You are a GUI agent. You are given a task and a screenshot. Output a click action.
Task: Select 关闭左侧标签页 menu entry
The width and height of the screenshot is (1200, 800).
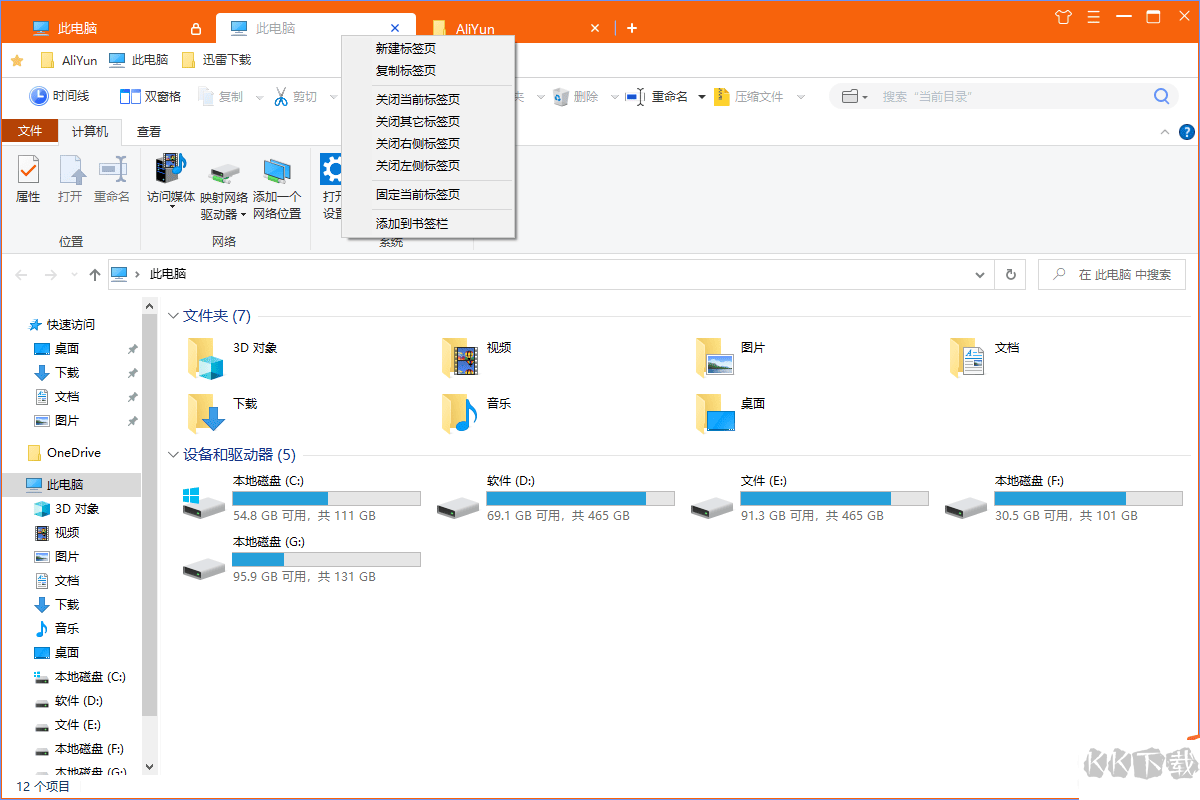(x=418, y=166)
